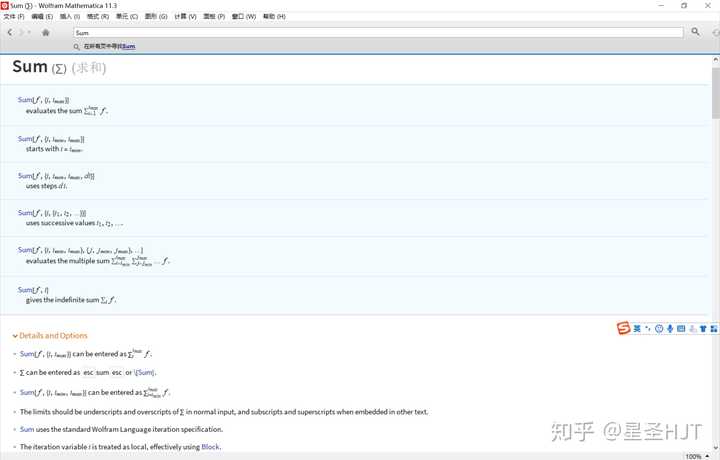Click the page title Sum (Σ)
This screenshot has width=720, height=460.
pyautogui.click(x=39, y=67)
